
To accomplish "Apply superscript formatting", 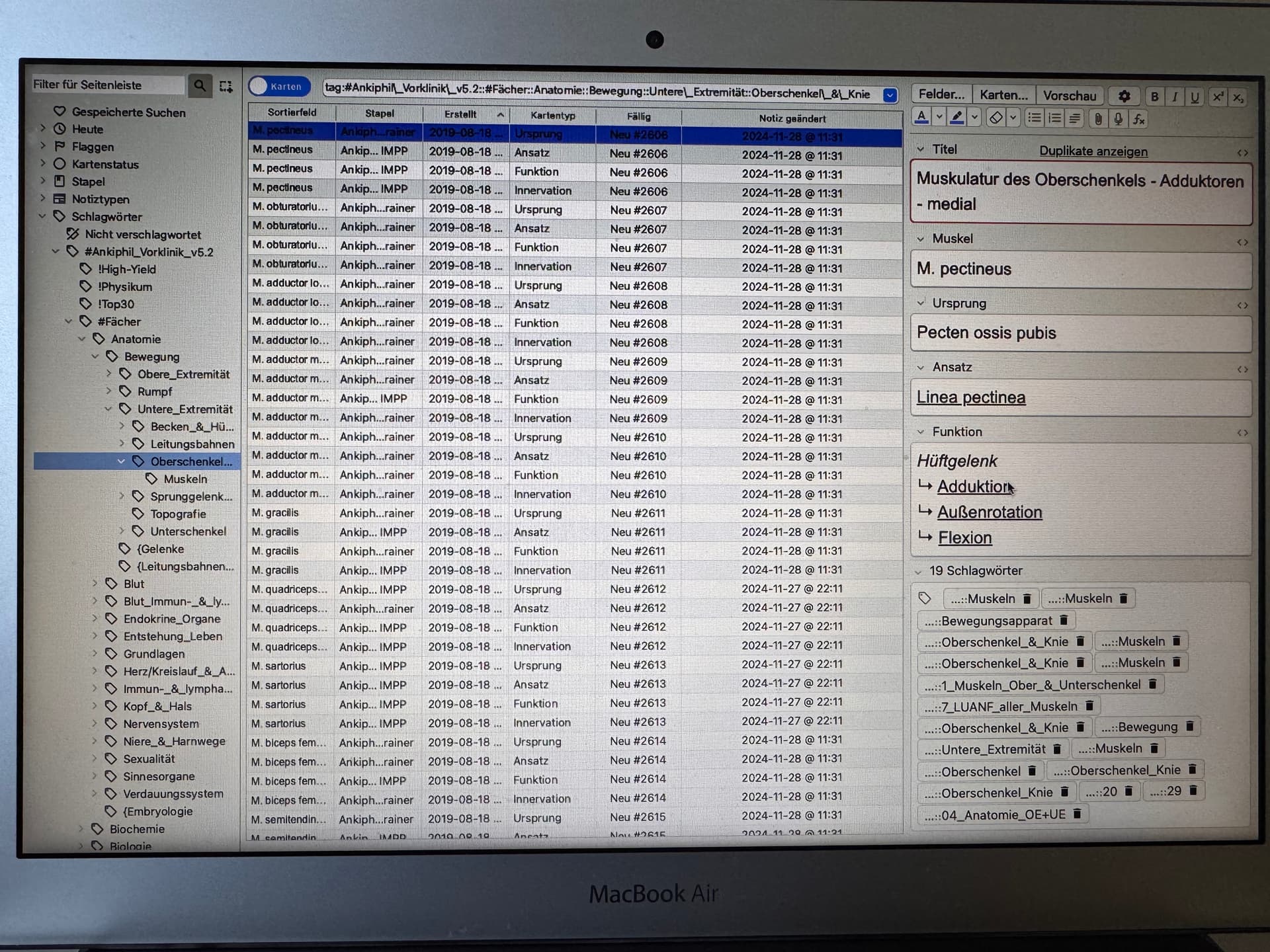I will [x=1218, y=97].
